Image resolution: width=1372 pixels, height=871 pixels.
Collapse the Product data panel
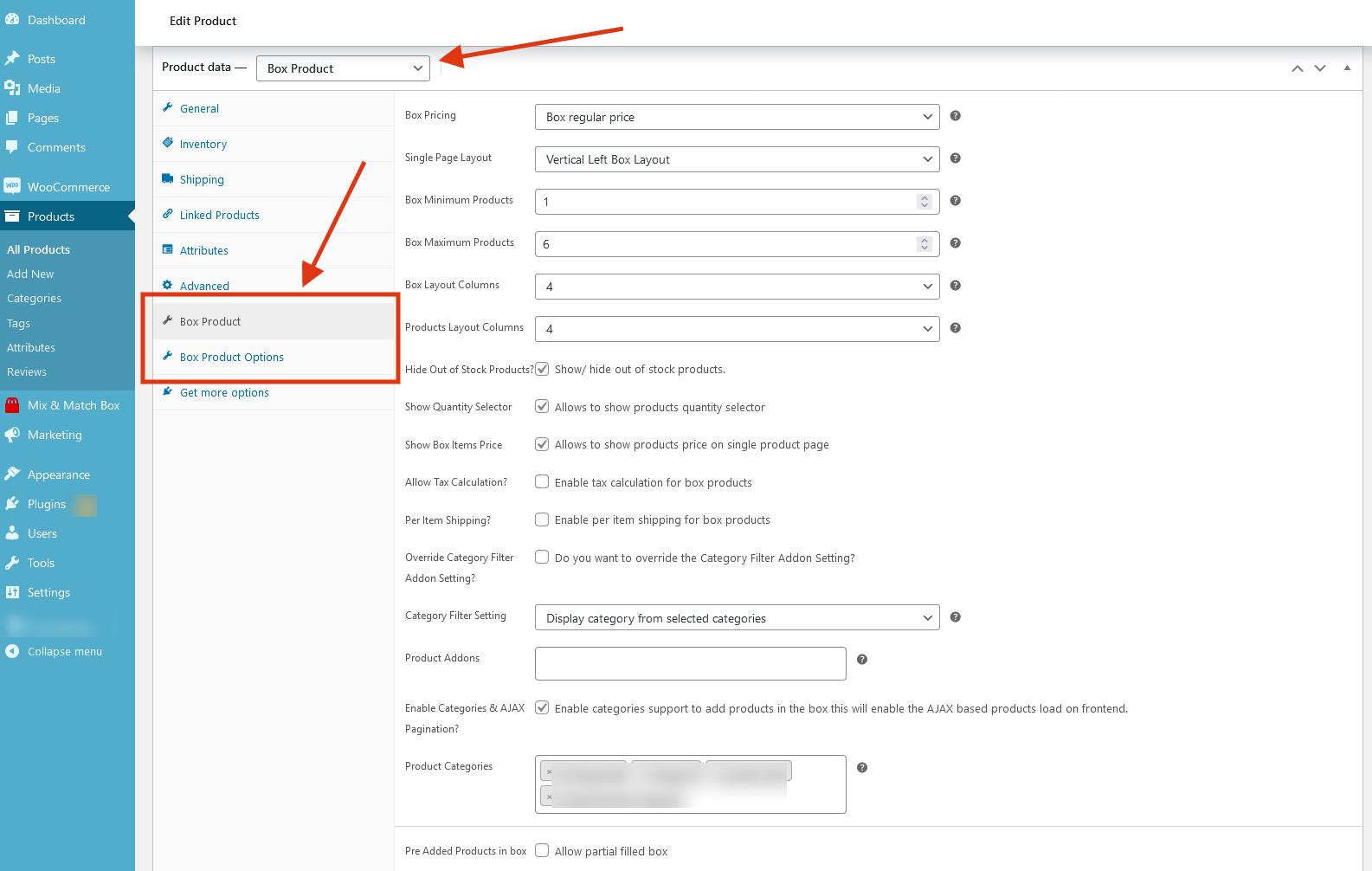click(x=1347, y=68)
